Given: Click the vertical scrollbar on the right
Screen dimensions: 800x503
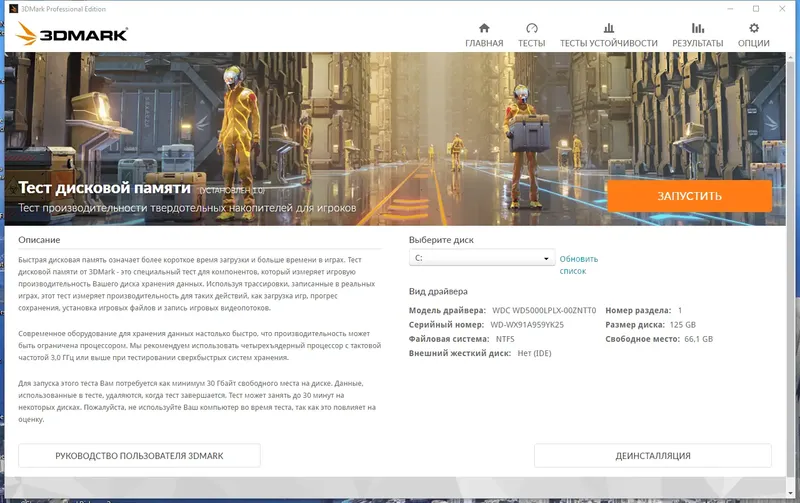Looking at the screenshot, I should pyautogui.click(x=791, y=270).
